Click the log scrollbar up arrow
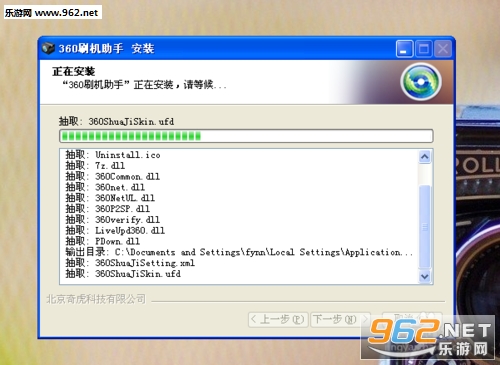Viewport: 500px width, 365px height. 425,157
